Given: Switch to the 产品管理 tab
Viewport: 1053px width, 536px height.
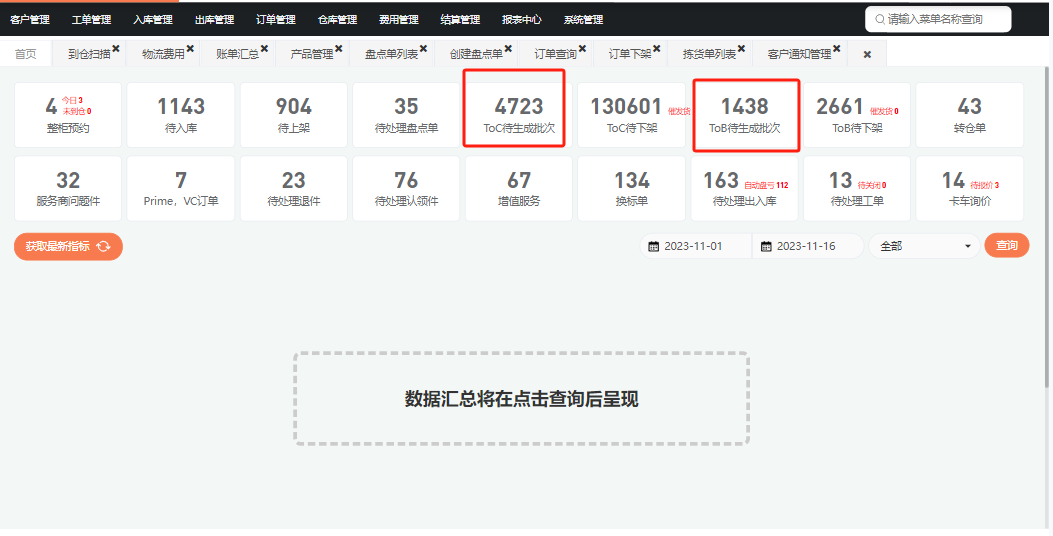Looking at the screenshot, I should click(312, 54).
